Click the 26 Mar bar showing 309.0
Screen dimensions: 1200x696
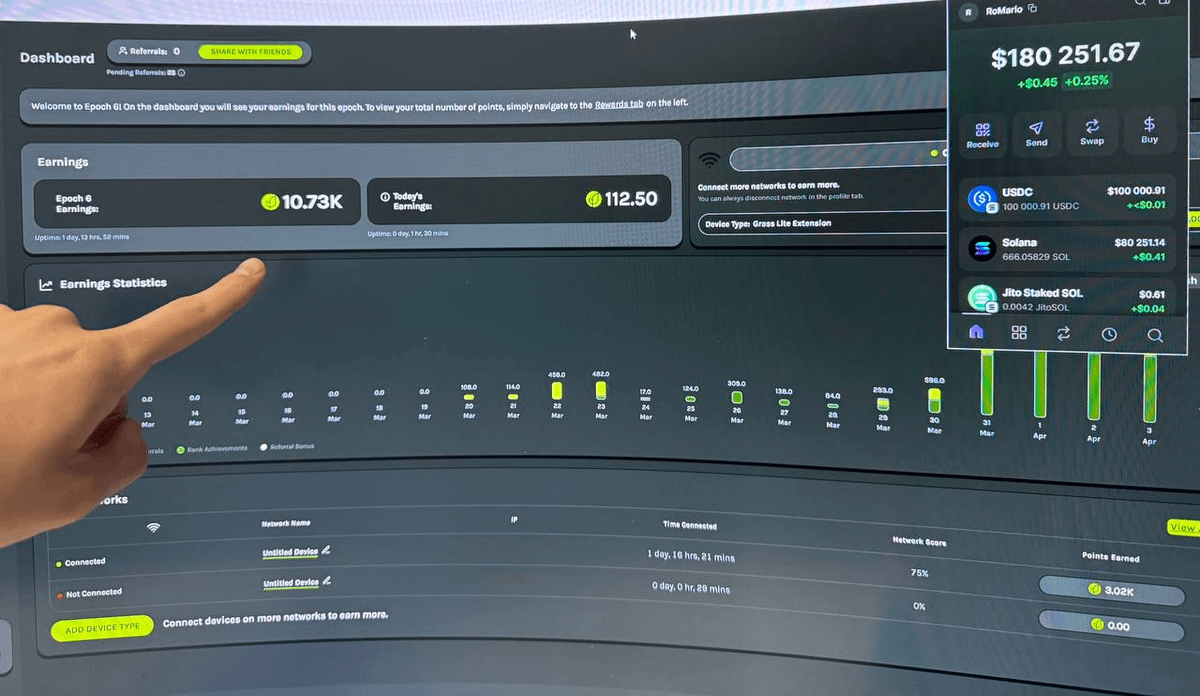click(x=736, y=397)
